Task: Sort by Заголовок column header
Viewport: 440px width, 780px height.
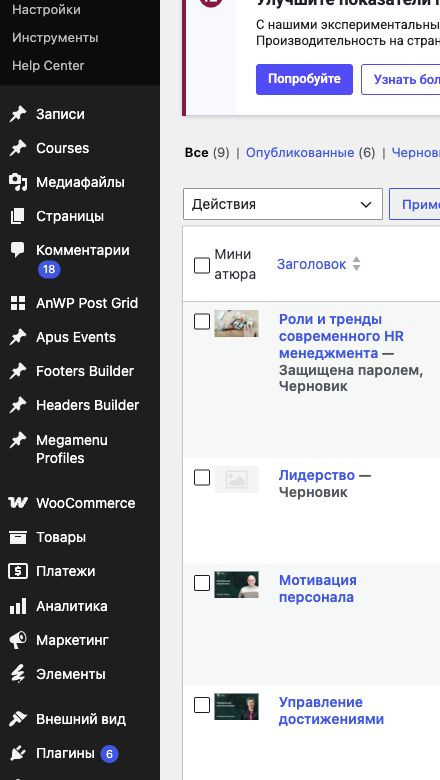Action: tap(311, 264)
